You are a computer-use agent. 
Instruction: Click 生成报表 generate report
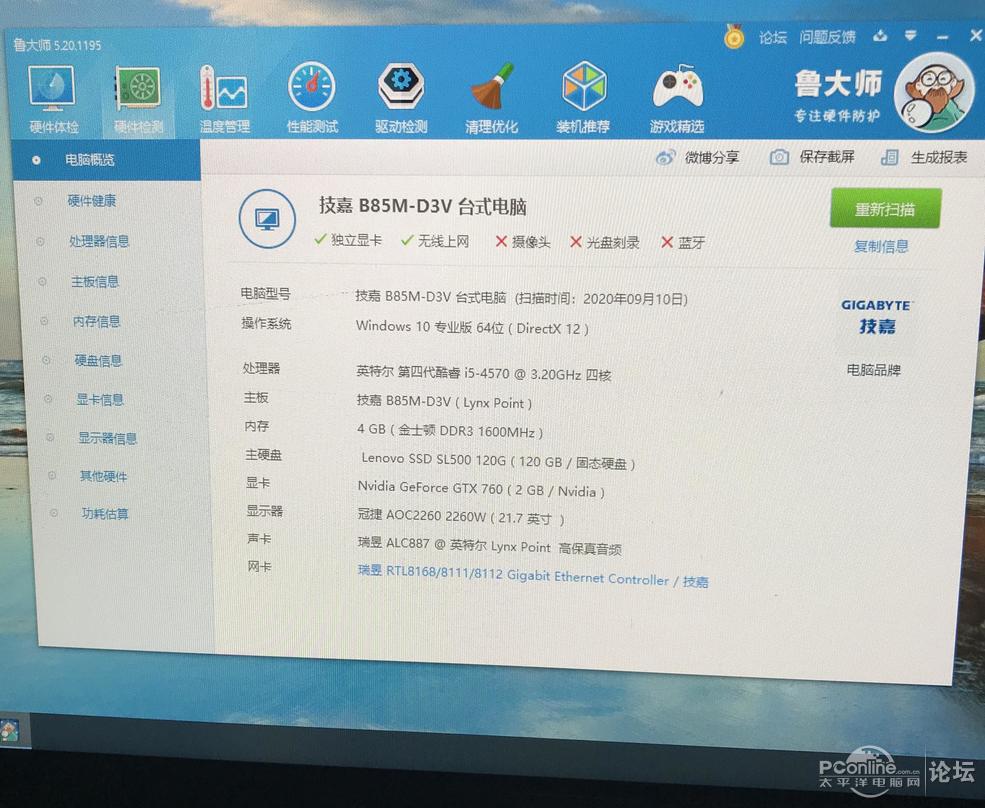(x=924, y=157)
